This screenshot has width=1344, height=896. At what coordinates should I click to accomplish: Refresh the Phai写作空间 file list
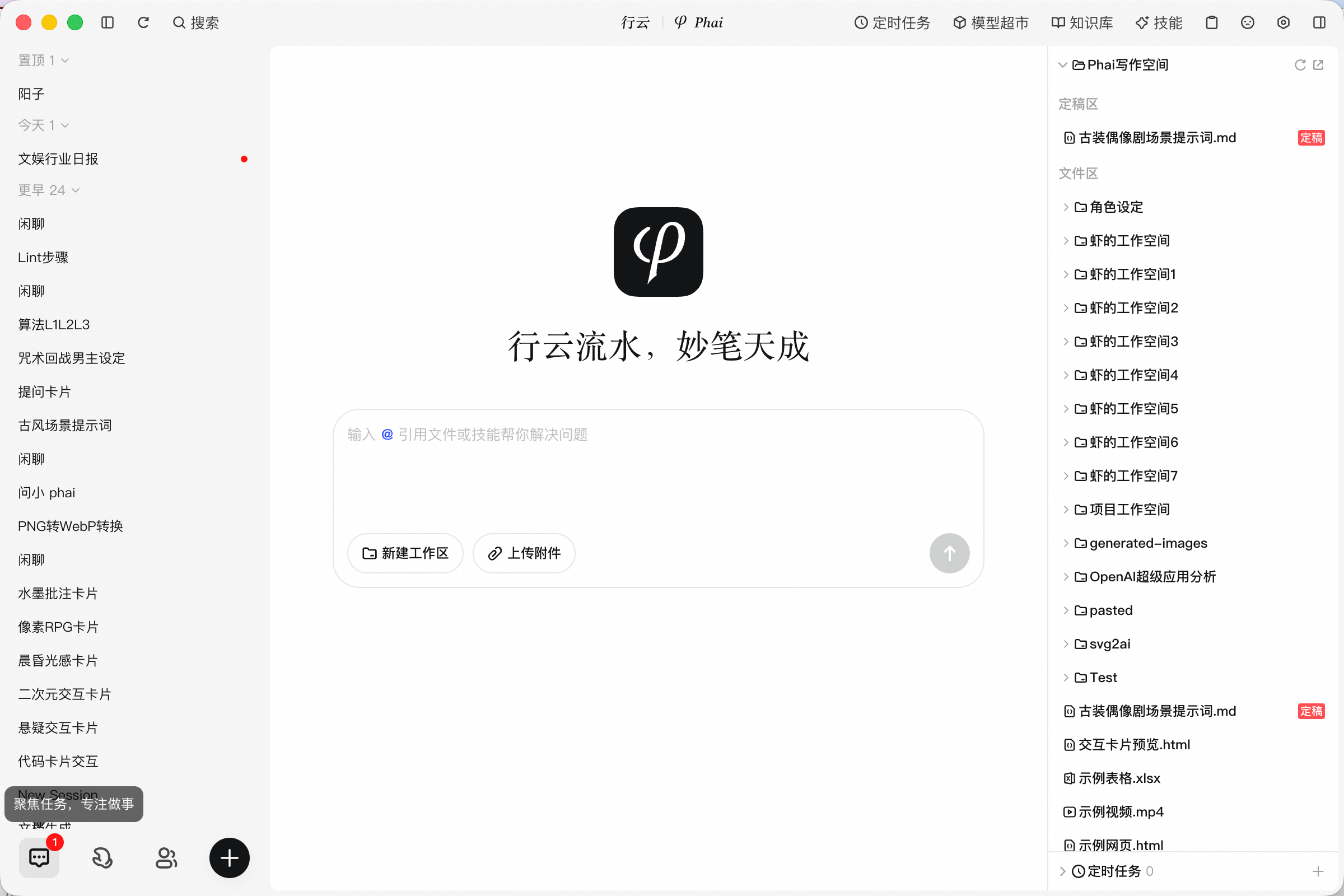[x=1300, y=65]
